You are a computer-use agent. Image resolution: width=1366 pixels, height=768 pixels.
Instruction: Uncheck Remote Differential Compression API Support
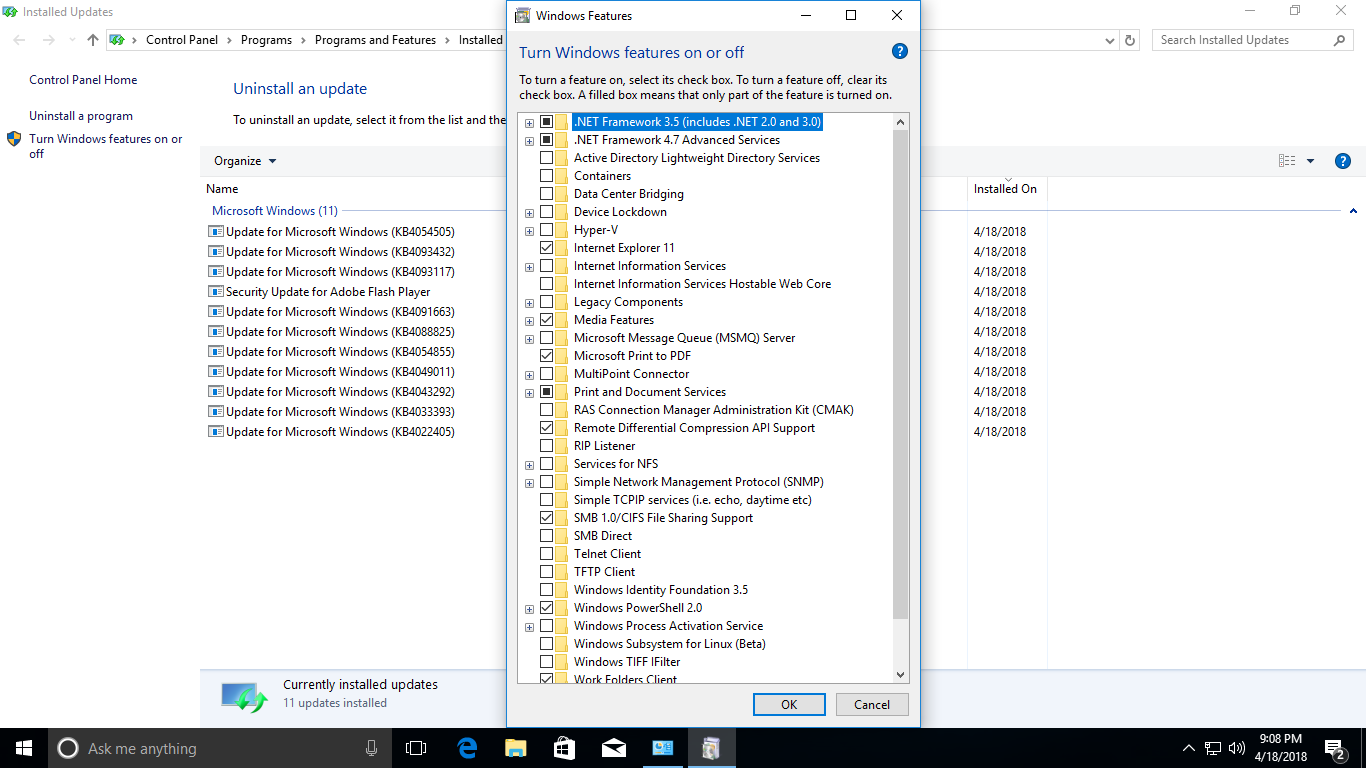pyautogui.click(x=546, y=428)
